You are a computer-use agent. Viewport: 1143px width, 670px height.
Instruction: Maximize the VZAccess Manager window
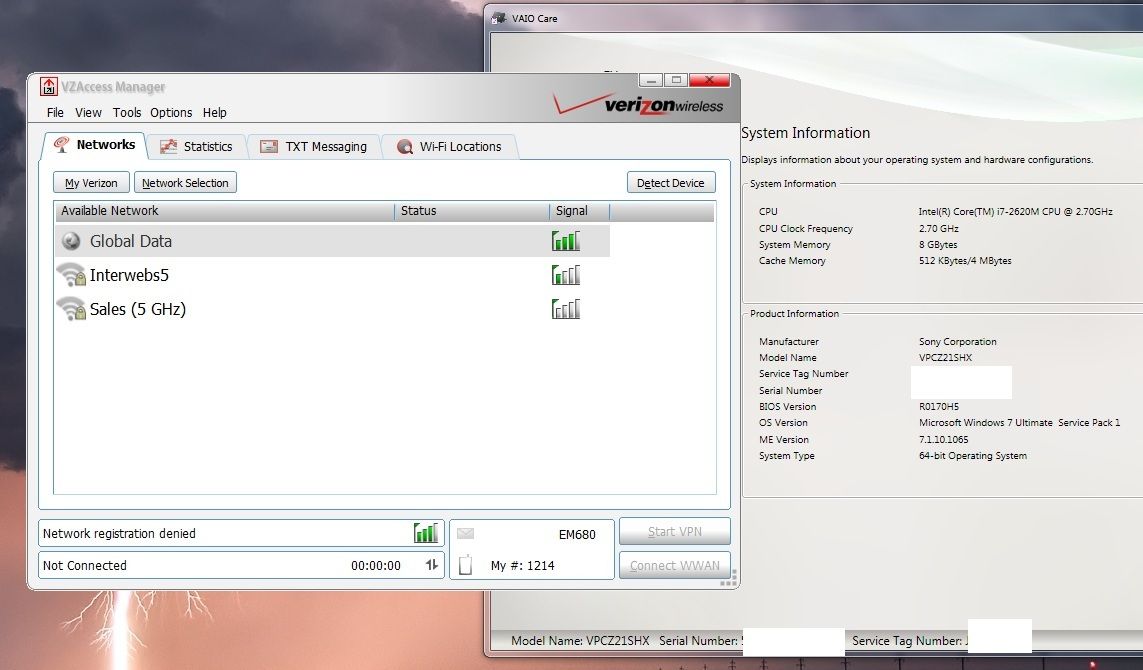(x=676, y=80)
